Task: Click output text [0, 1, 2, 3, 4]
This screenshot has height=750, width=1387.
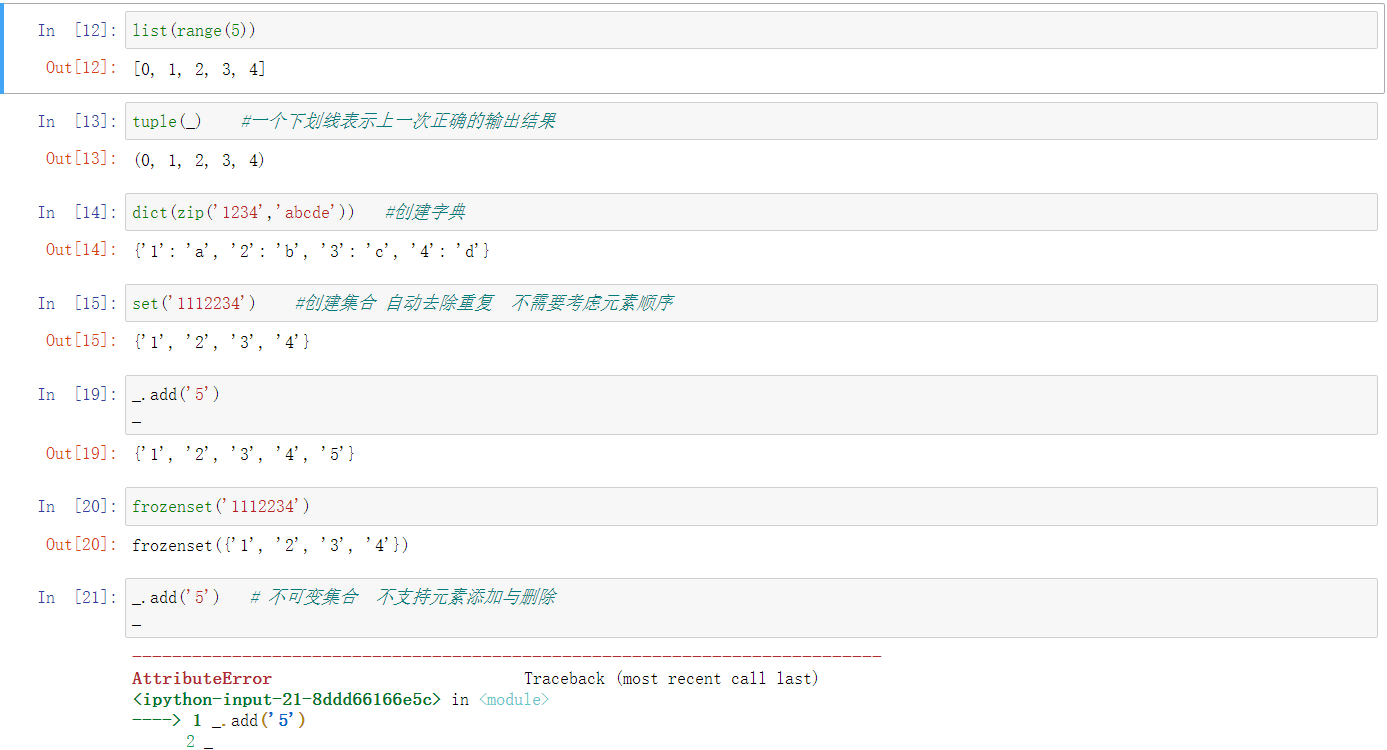Action: click(x=199, y=70)
